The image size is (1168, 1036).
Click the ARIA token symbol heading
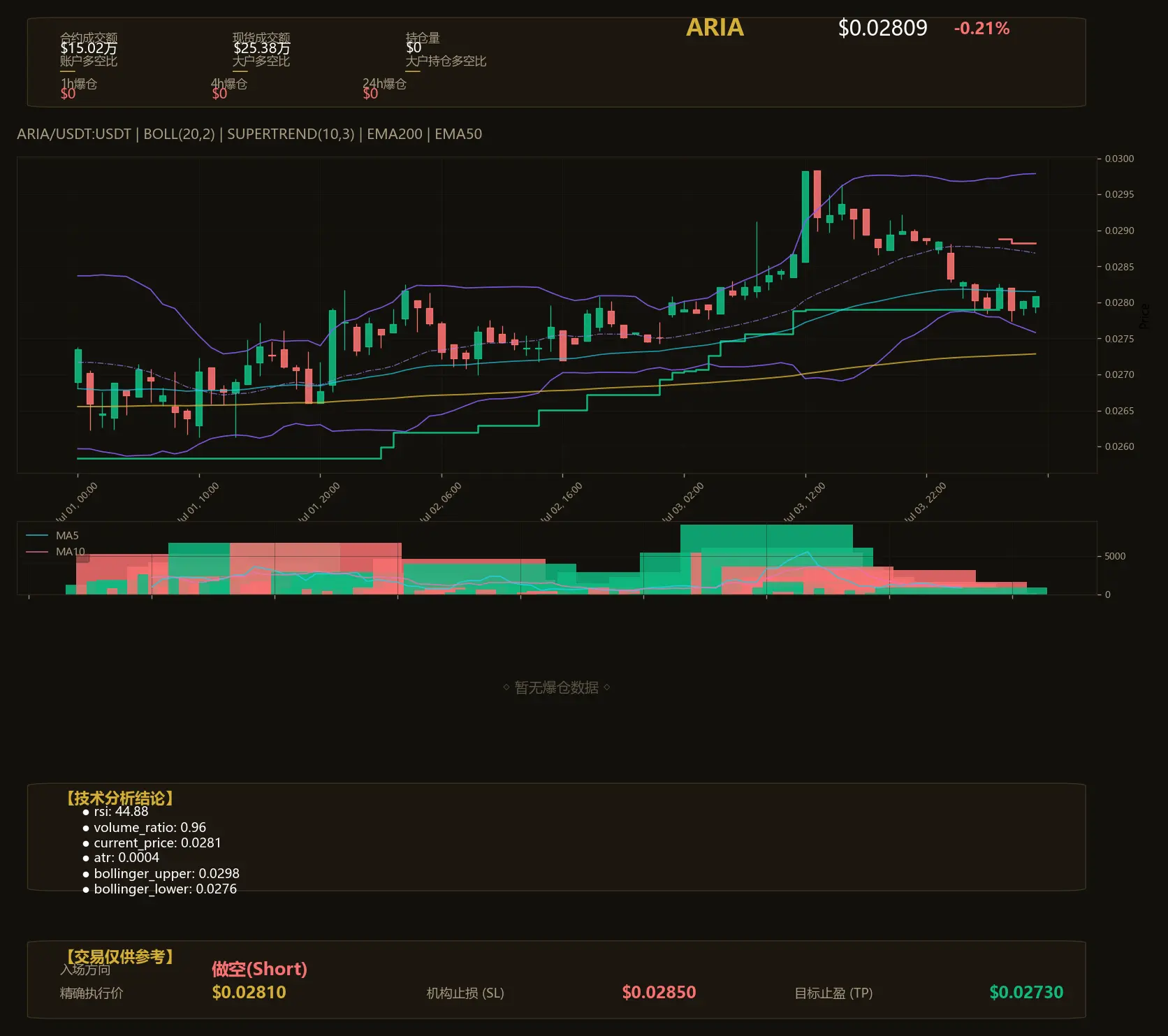[715, 28]
